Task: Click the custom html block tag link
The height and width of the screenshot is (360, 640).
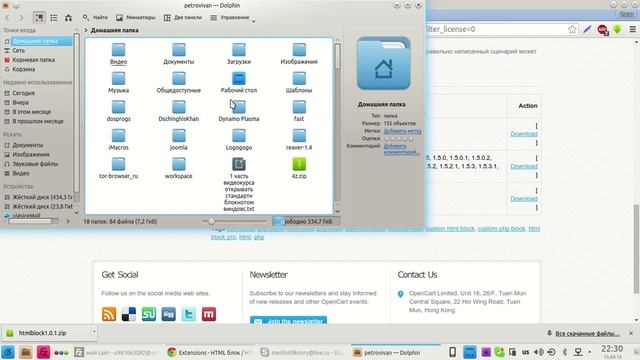Action: coord(450,229)
